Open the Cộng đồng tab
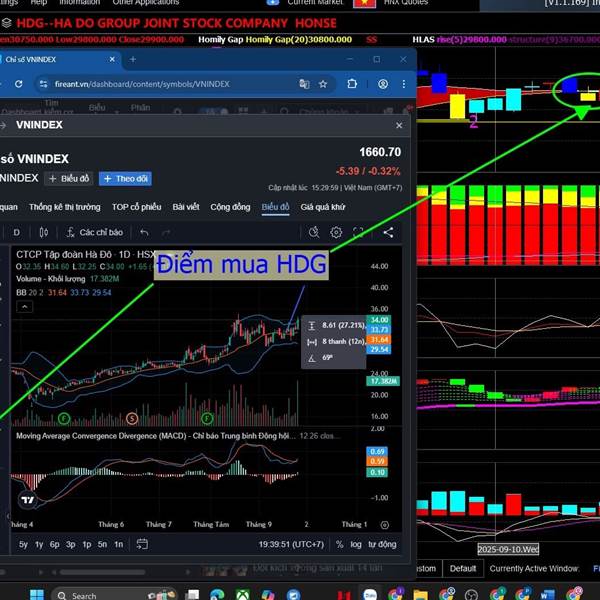Screen dimensions: 600x600 pos(230,207)
